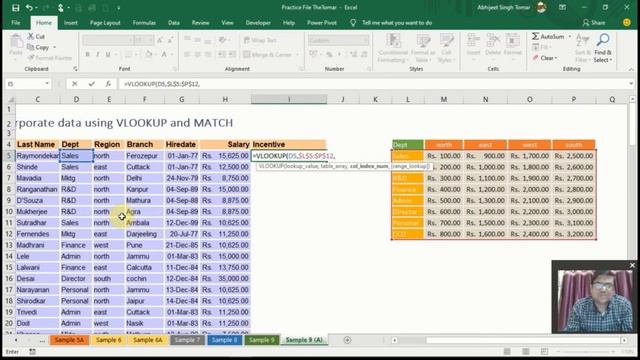
Task: Click the Format cells icon
Action: click(x=512, y=41)
